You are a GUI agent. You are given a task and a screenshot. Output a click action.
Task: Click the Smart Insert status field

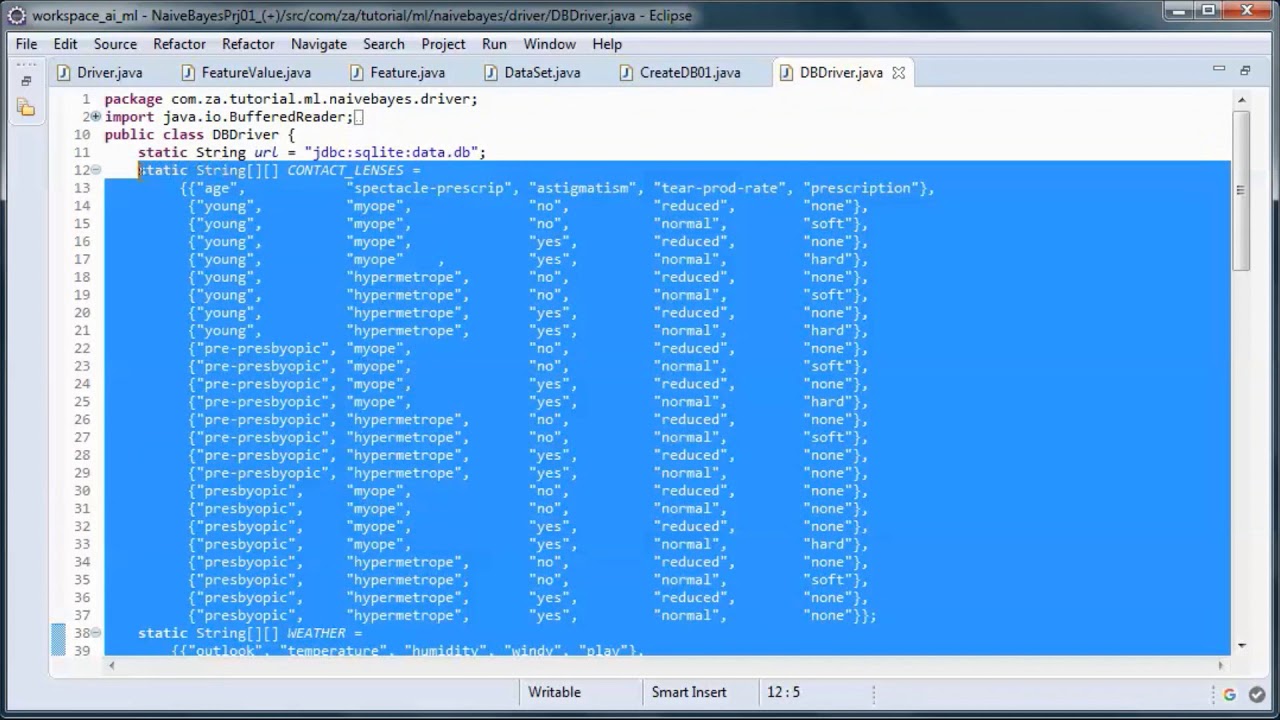pos(689,692)
